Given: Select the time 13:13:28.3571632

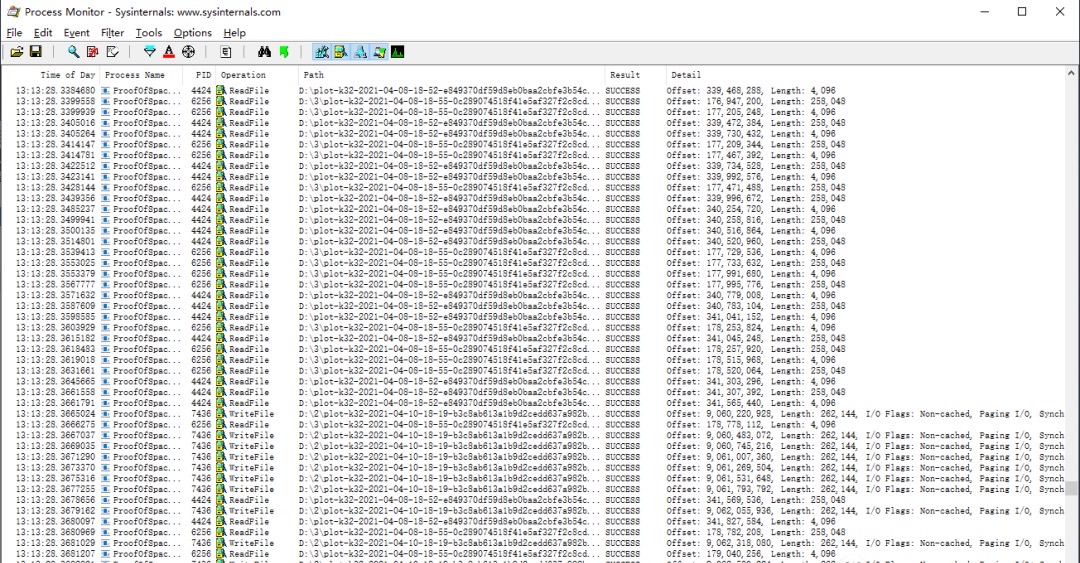Looking at the screenshot, I should pos(55,295).
